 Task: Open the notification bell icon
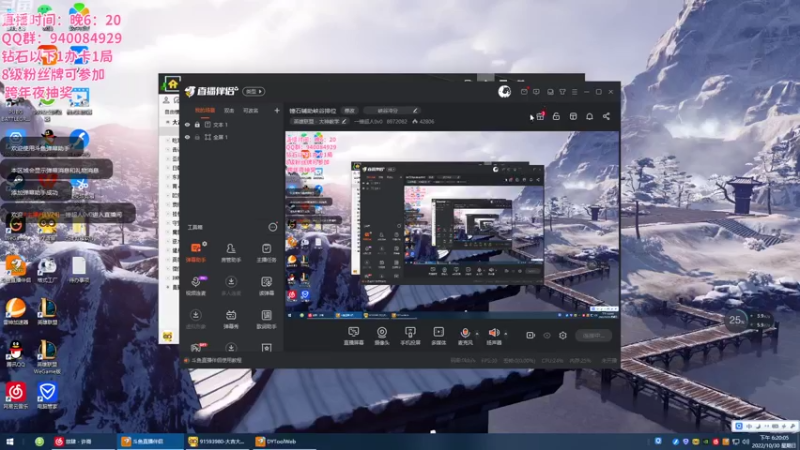589,116
